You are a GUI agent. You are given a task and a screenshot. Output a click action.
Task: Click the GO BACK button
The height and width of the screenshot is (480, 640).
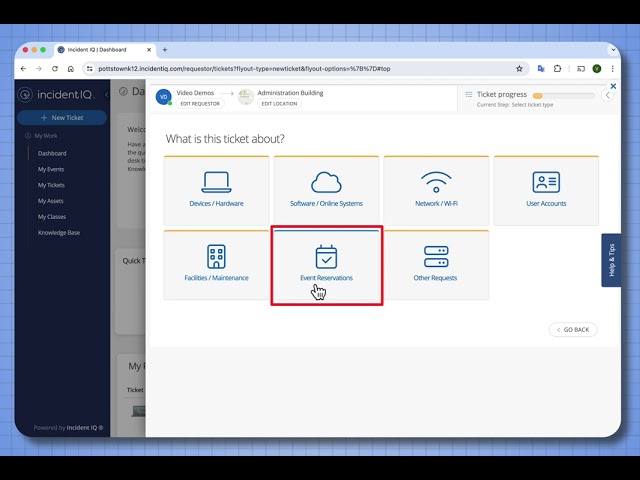click(x=573, y=329)
